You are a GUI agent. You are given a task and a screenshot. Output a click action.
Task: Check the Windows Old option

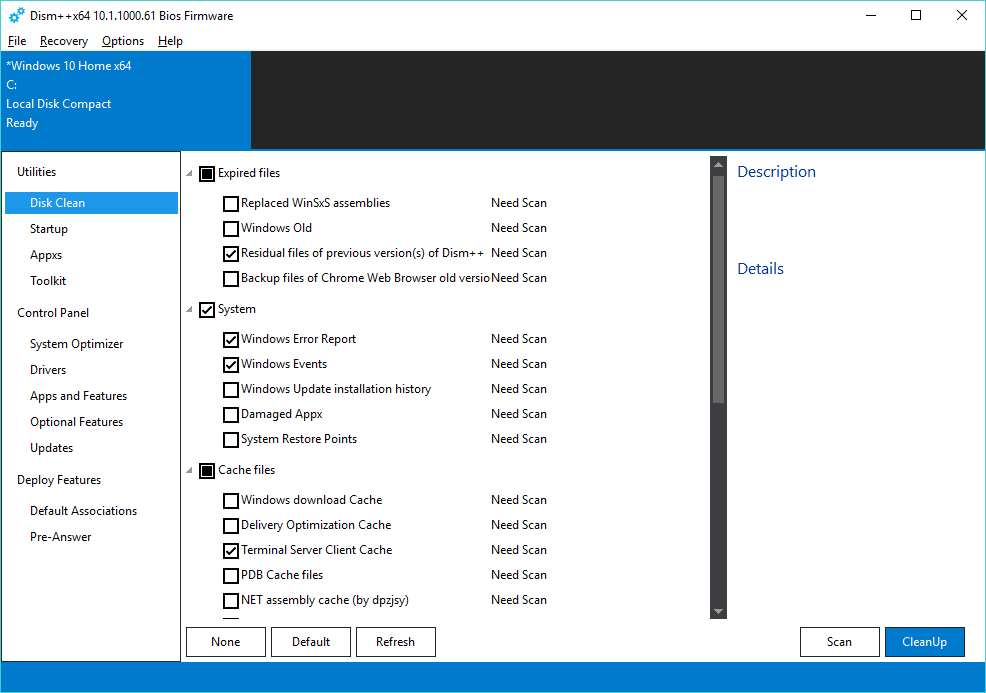231,229
